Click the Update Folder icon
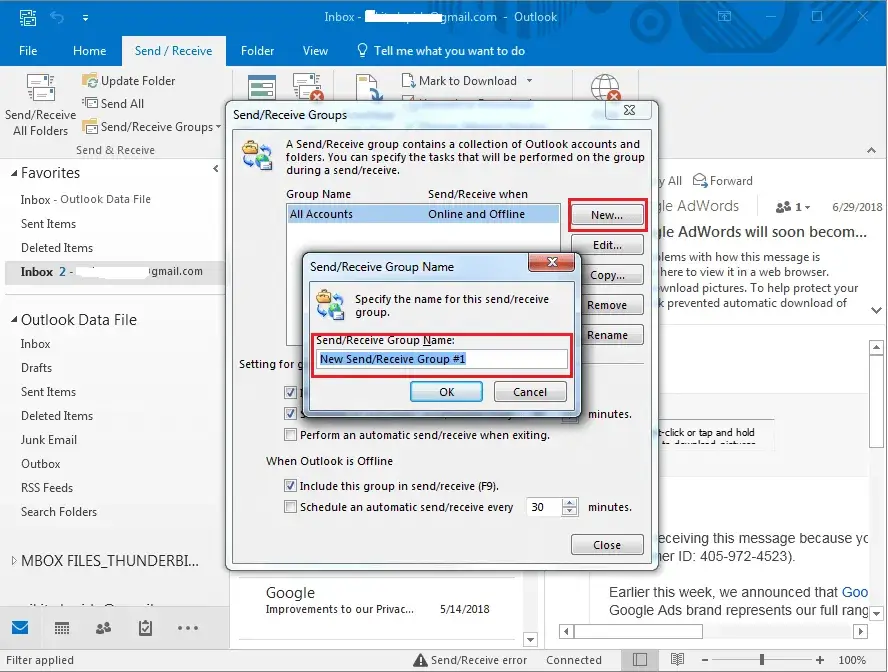 pyautogui.click(x=90, y=81)
